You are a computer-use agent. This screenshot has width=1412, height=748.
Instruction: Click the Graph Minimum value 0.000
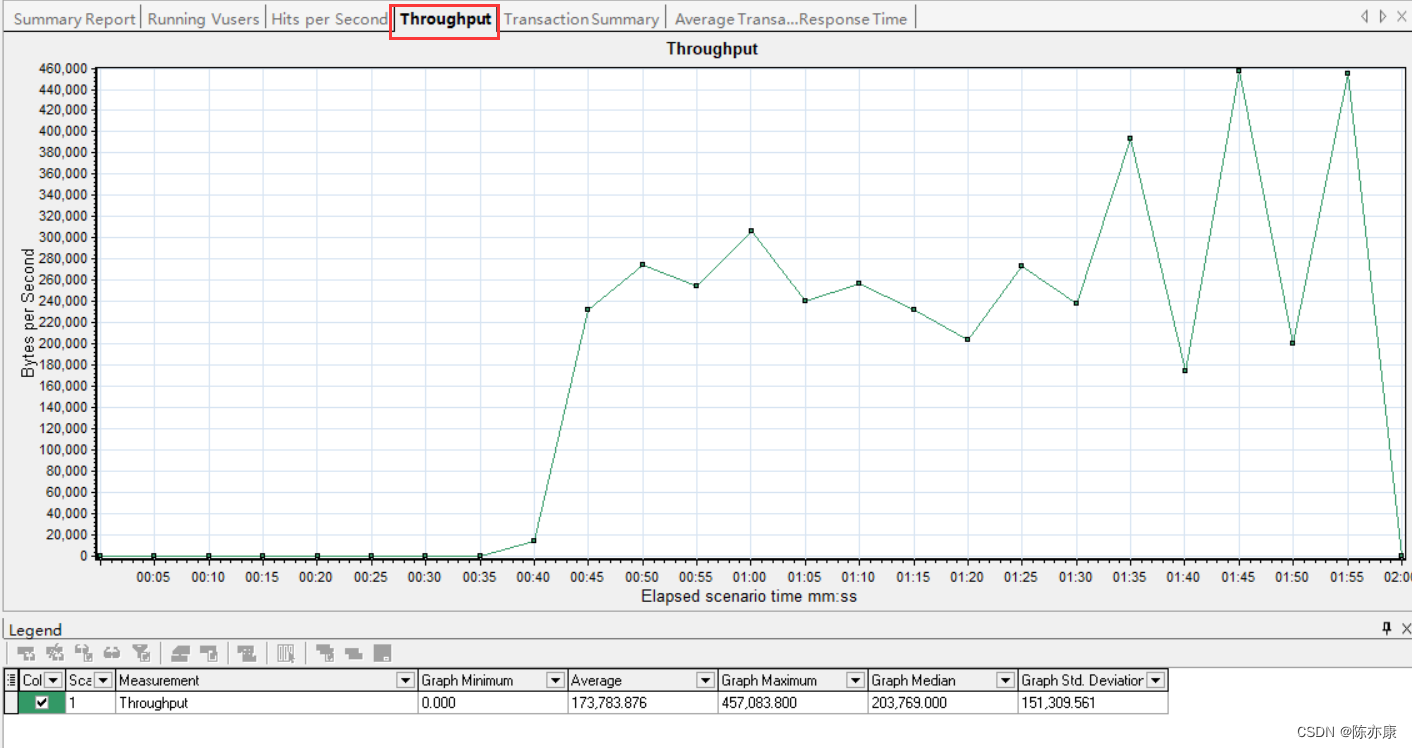pyautogui.click(x=493, y=703)
